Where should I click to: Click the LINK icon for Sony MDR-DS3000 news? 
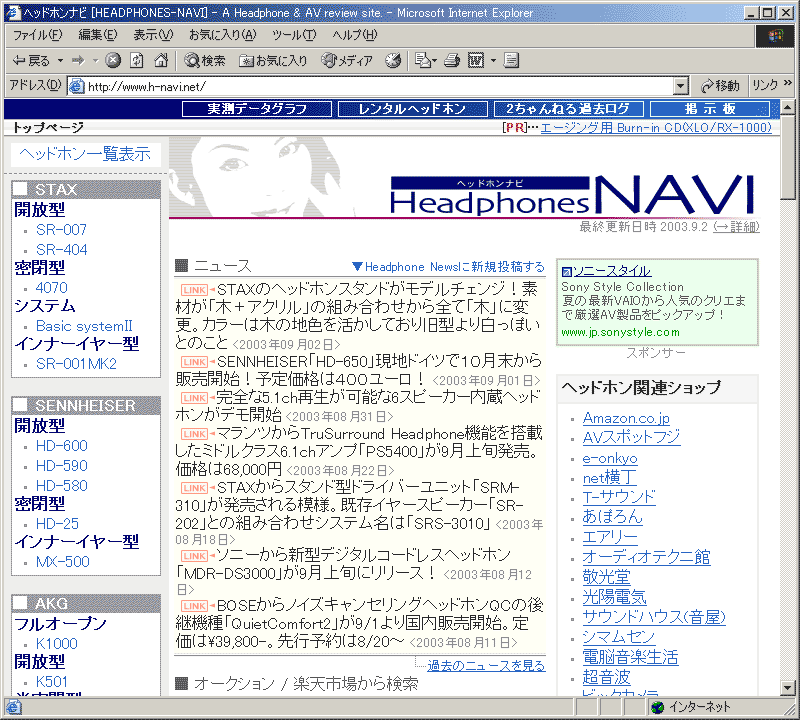pyautogui.click(x=195, y=555)
